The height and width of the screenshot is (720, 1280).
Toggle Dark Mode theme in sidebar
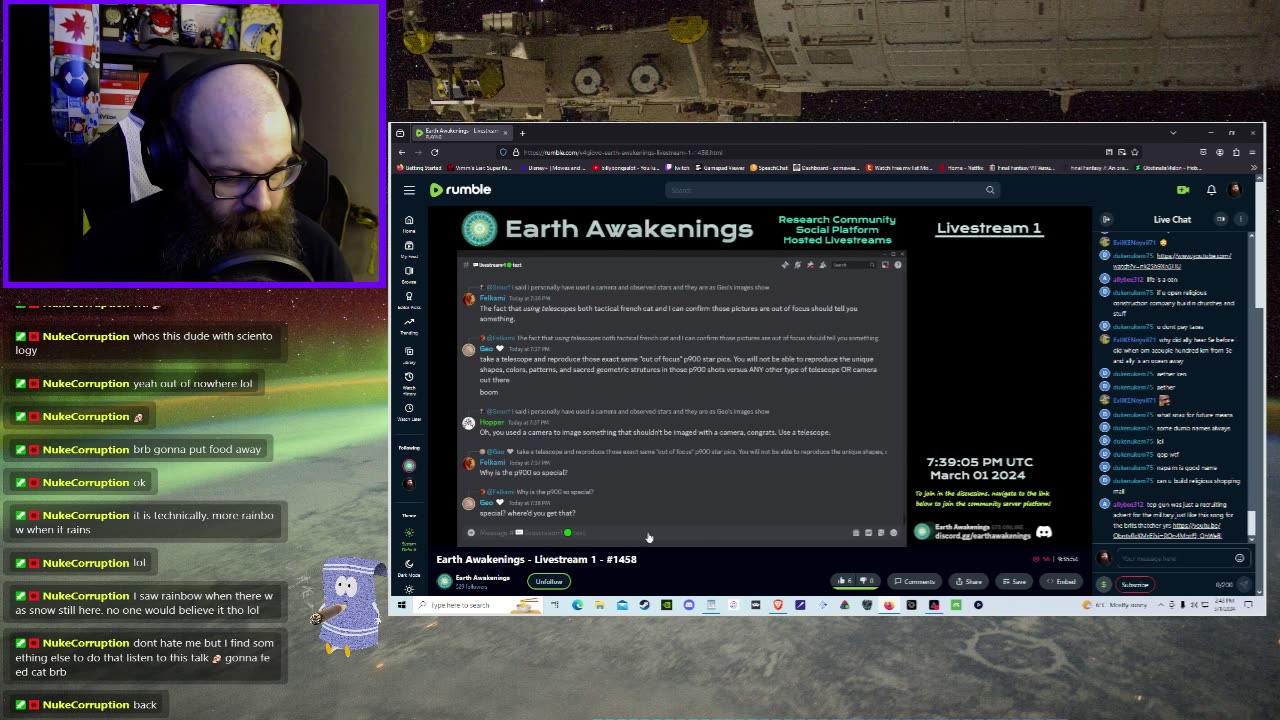[409, 567]
